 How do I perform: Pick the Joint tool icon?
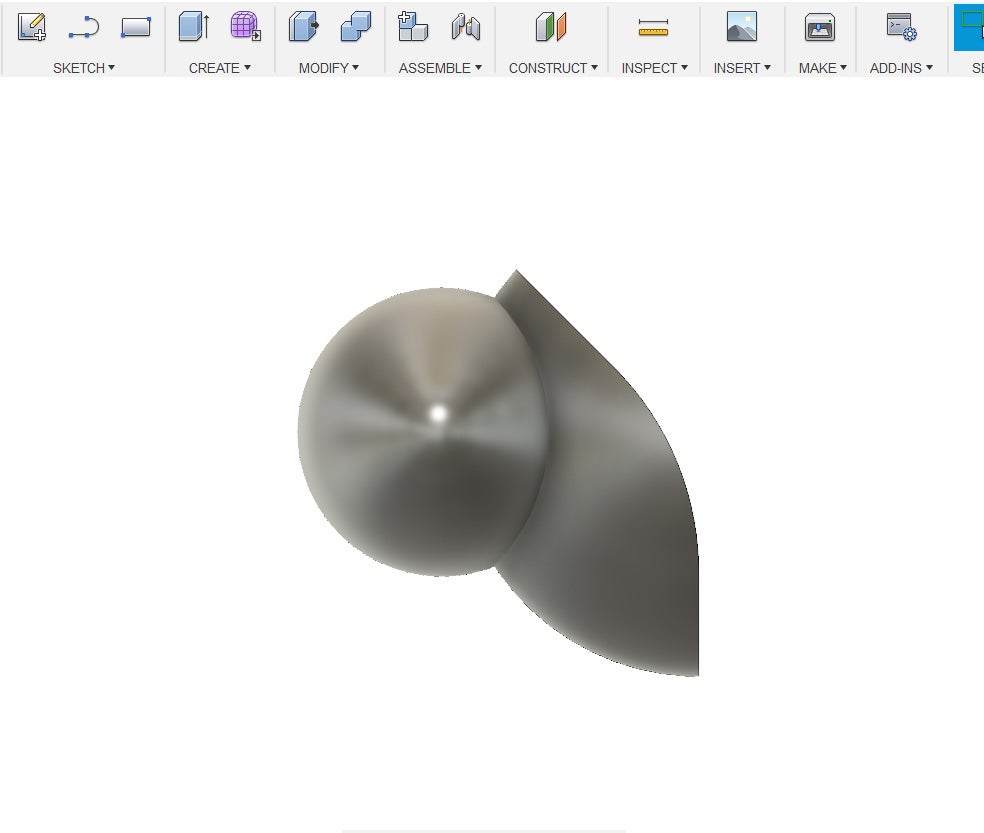pos(465,28)
